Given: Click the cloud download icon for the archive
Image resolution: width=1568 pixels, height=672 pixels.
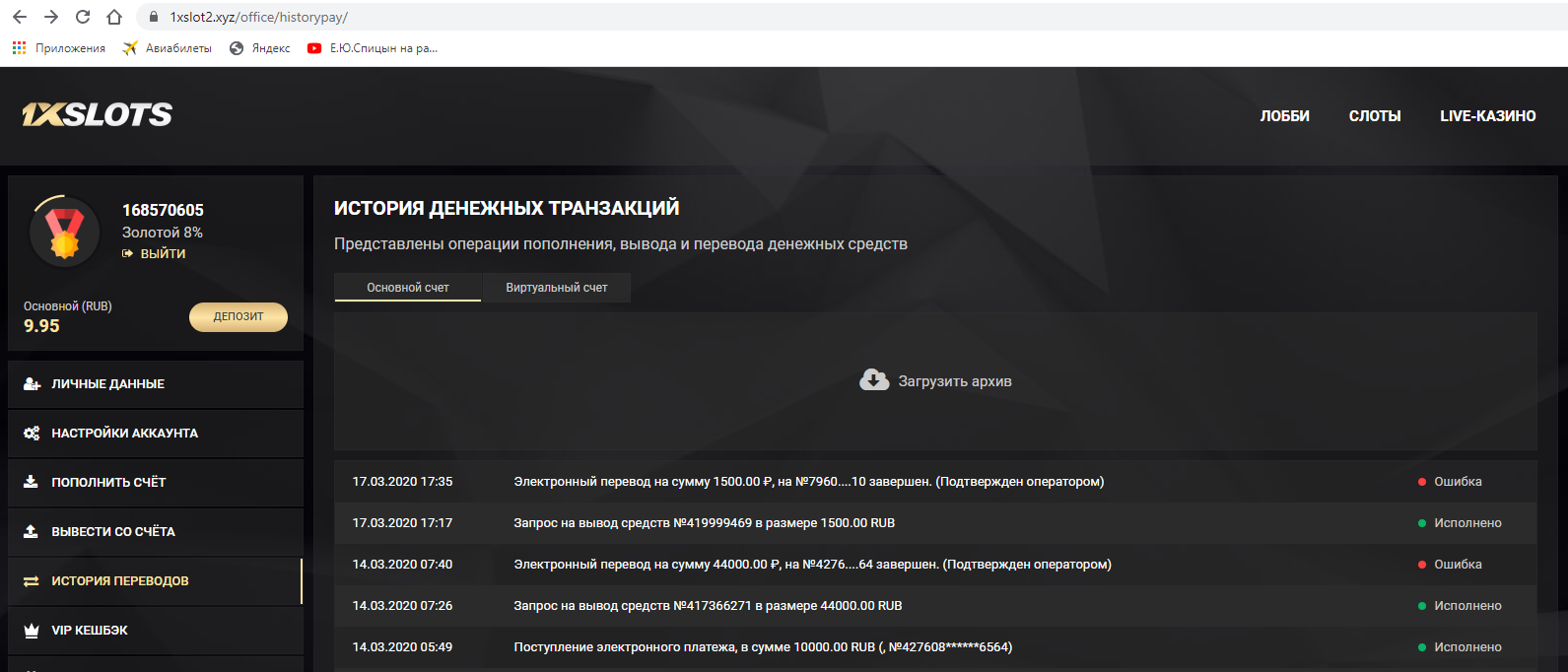Looking at the screenshot, I should 874,380.
